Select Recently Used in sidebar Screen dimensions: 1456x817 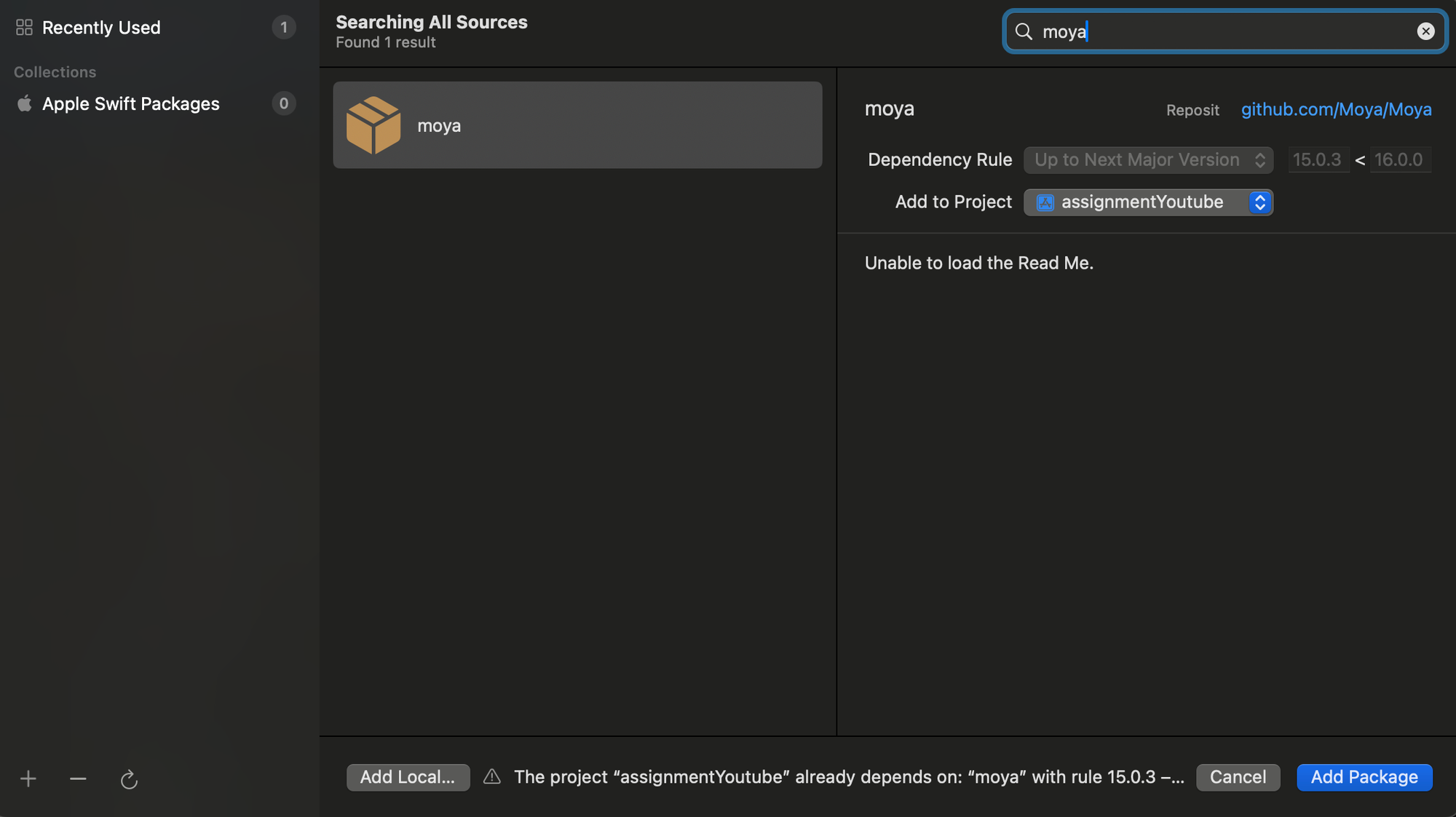click(155, 28)
